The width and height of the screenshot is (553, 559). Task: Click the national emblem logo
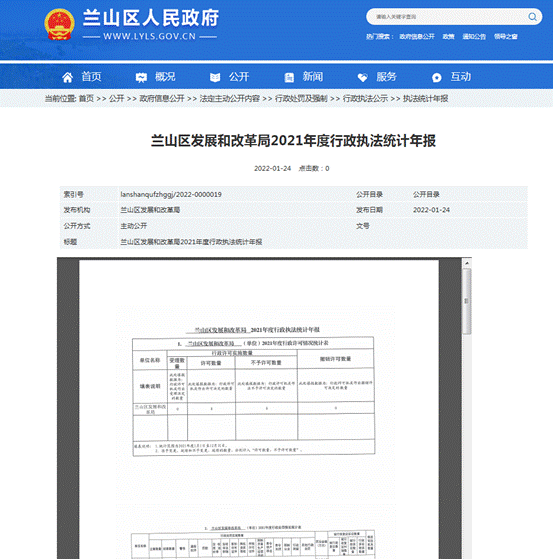pyautogui.click(x=60, y=24)
